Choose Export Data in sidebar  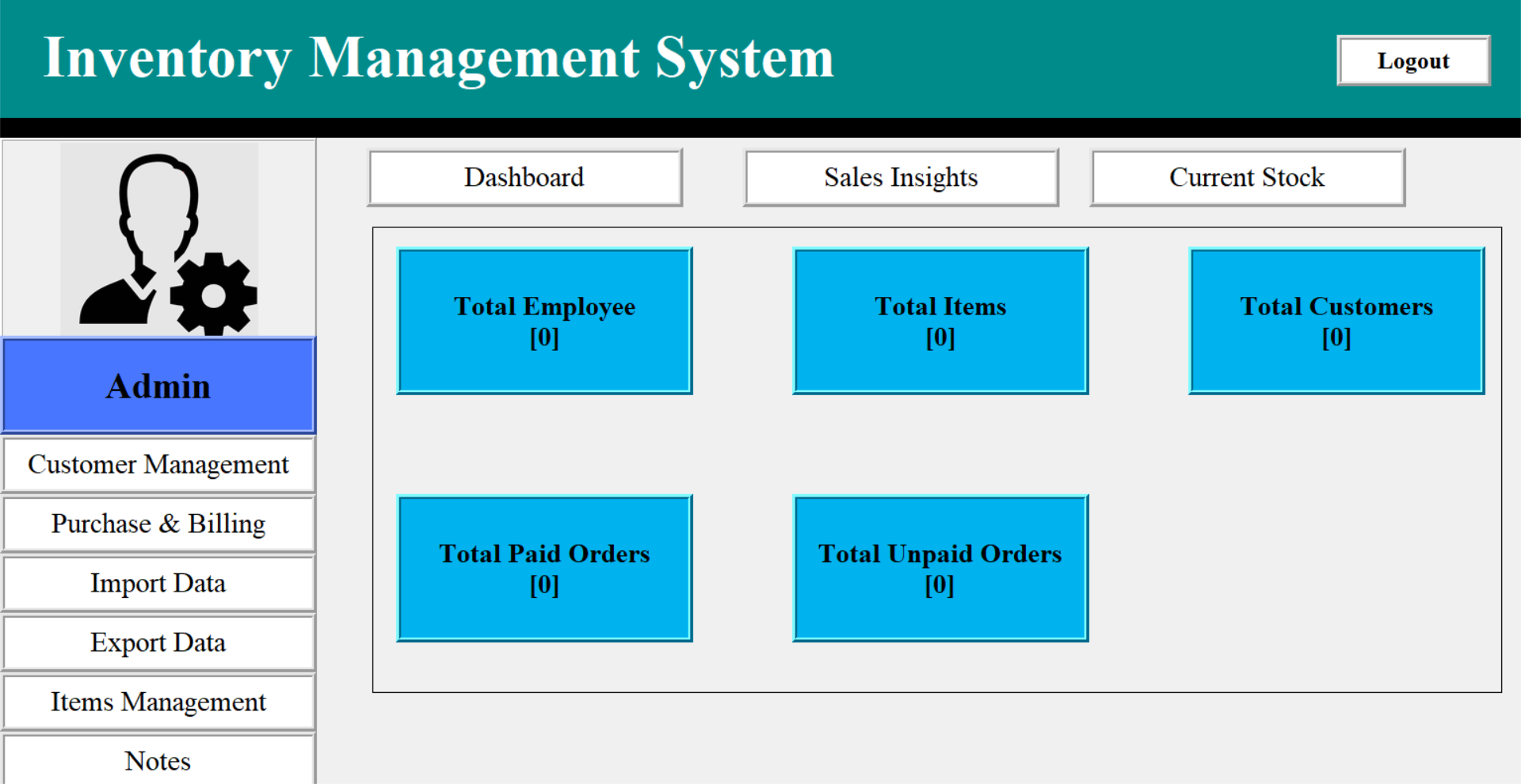(158, 642)
